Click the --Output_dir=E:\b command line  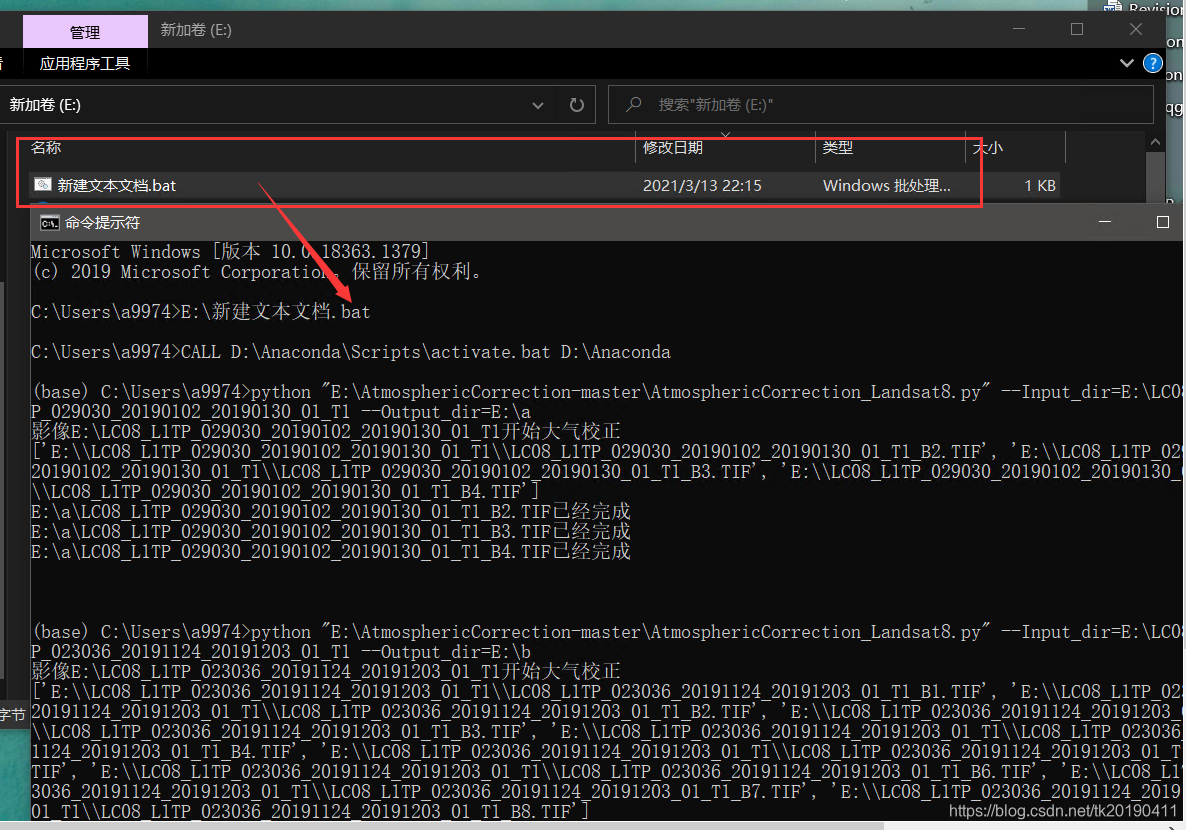[x=281, y=651]
